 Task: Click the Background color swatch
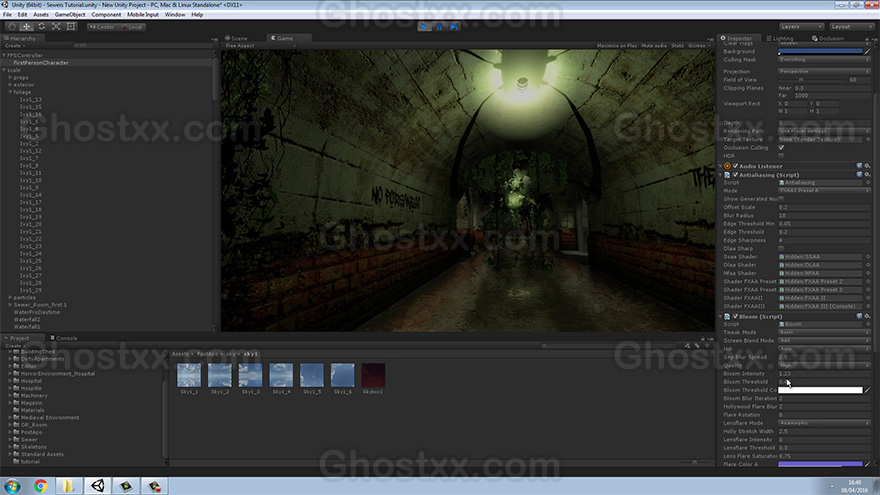820,51
